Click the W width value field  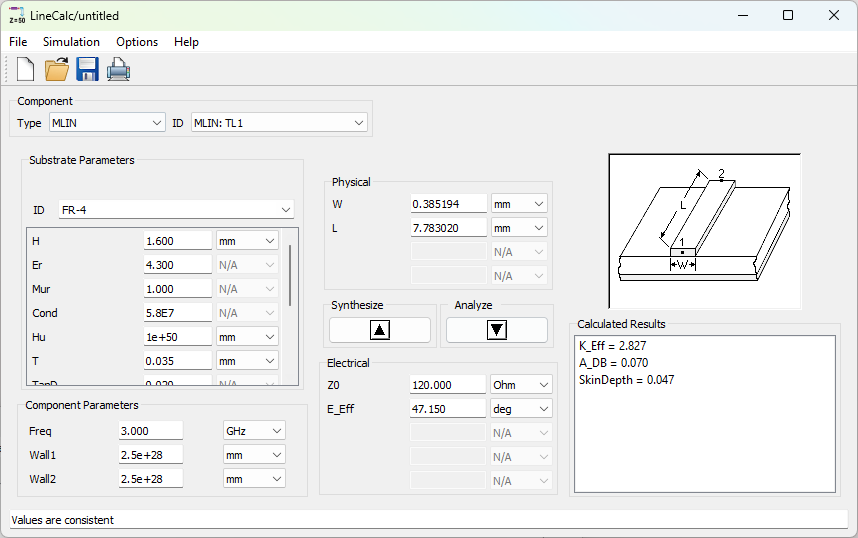(x=448, y=204)
